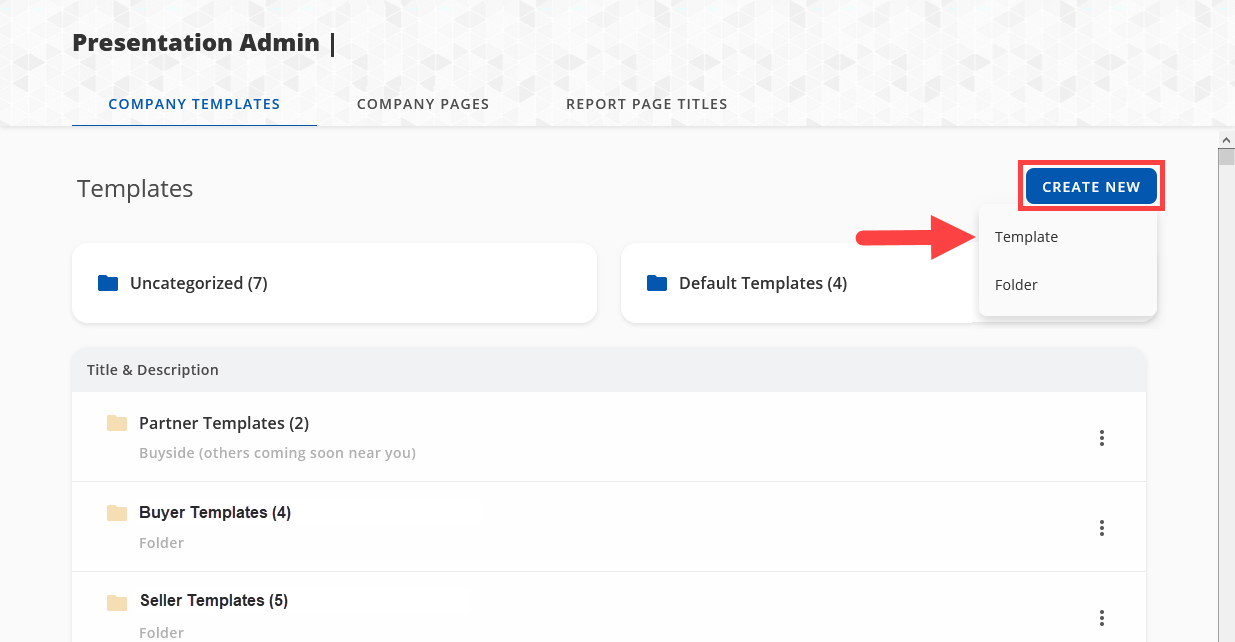This screenshot has height=642, width=1235.
Task: Open the Partner Templates (2) folder row
Action: coord(224,424)
